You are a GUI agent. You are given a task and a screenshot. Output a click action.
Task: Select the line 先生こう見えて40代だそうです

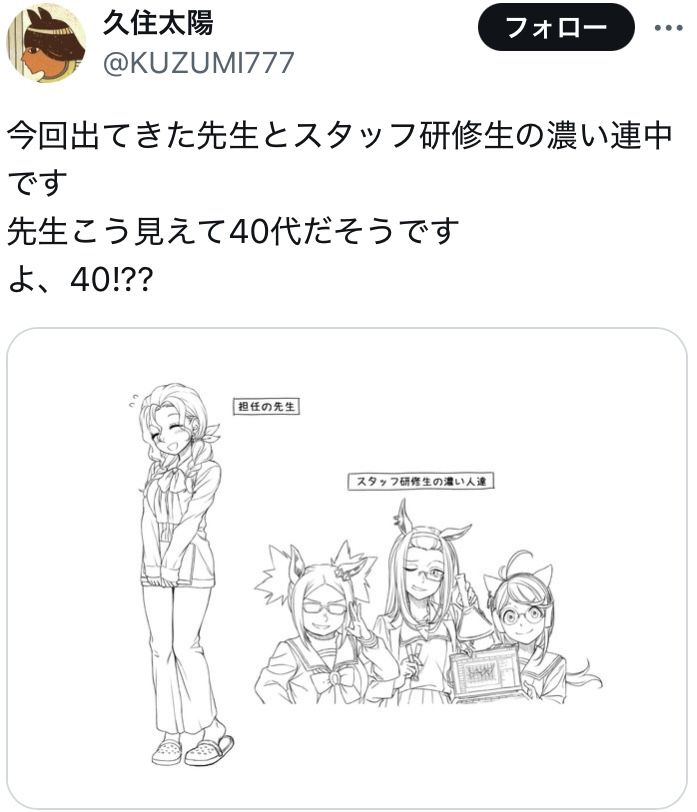tap(233, 231)
